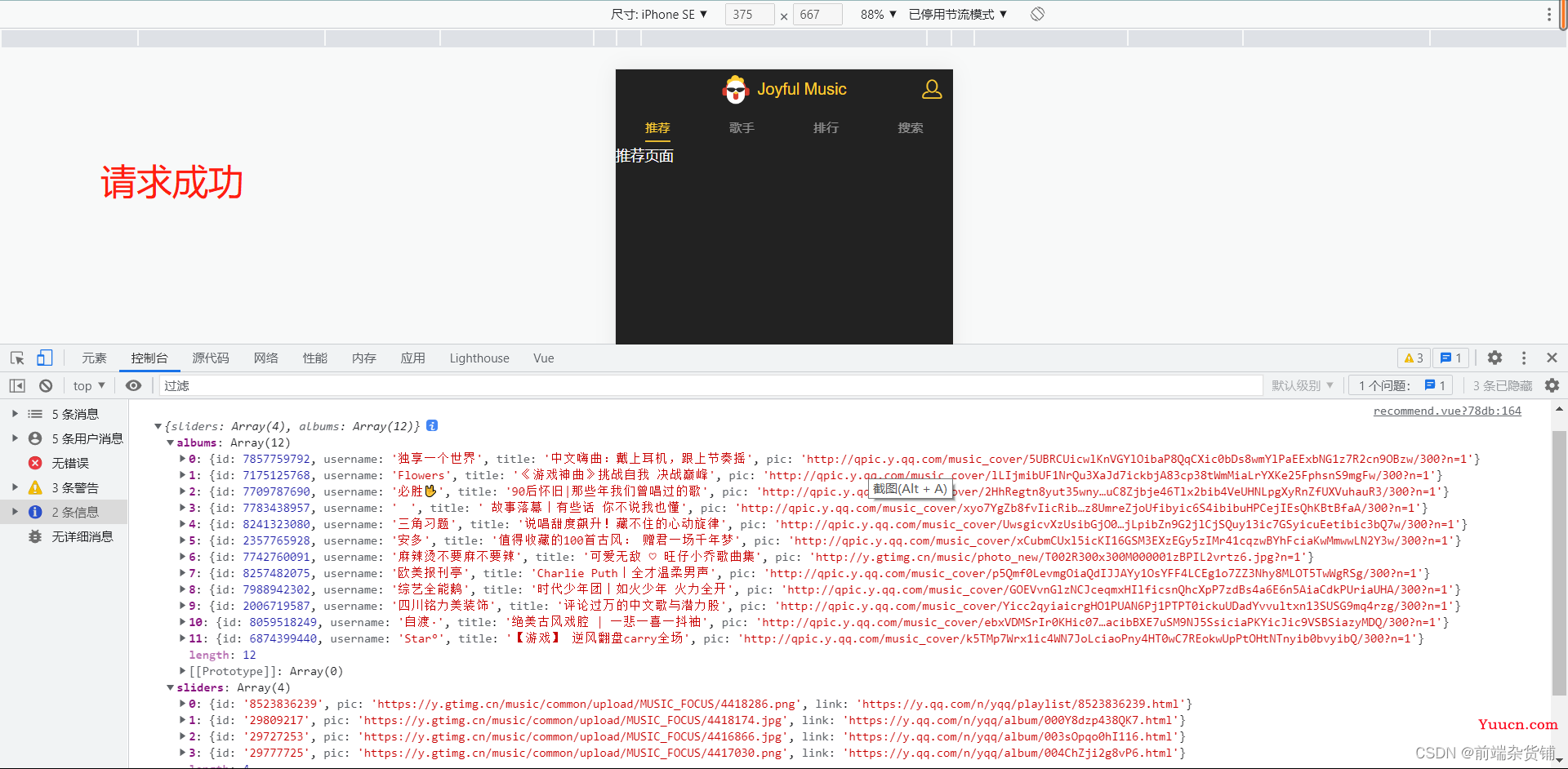This screenshot has height=769, width=1568.
Task: Click the live expression eye icon
Action: (134, 386)
